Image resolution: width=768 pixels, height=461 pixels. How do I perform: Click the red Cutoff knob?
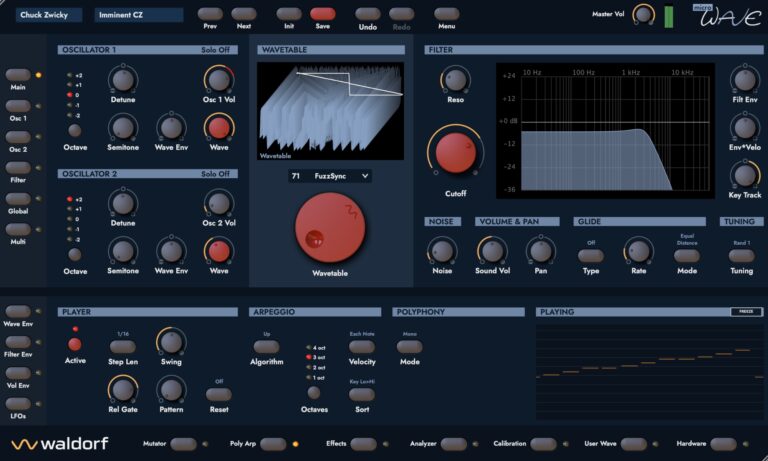(456, 151)
